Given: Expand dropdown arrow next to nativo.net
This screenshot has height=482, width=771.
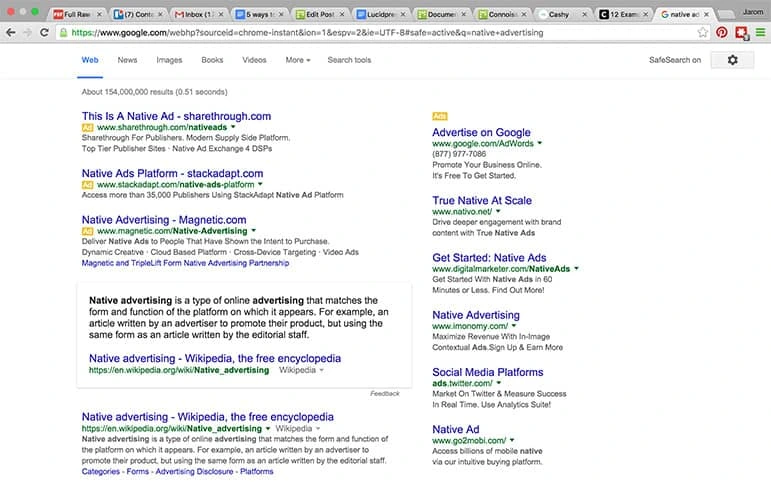Looking at the screenshot, I should pyautogui.click(x=498, y=211).
